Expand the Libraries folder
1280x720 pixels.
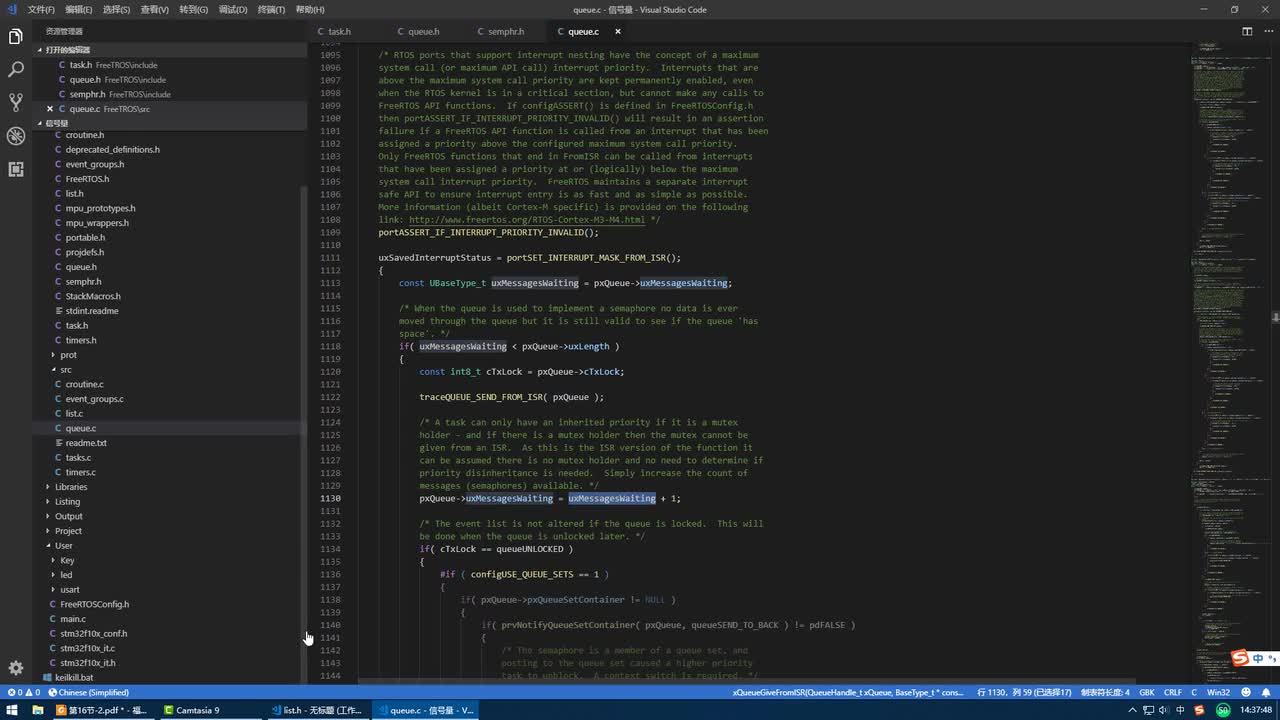(71, 487)
